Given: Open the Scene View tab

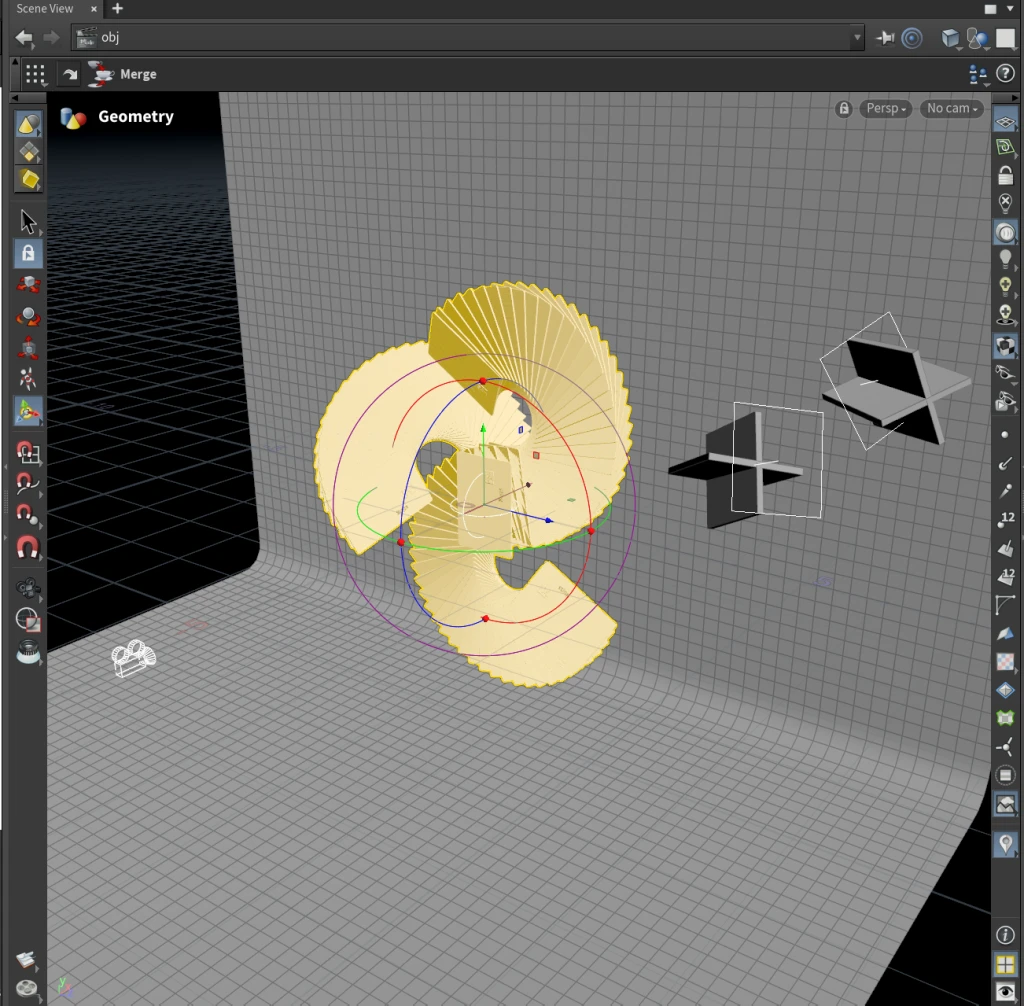Looking at the screenshot, I should [44, 8].
